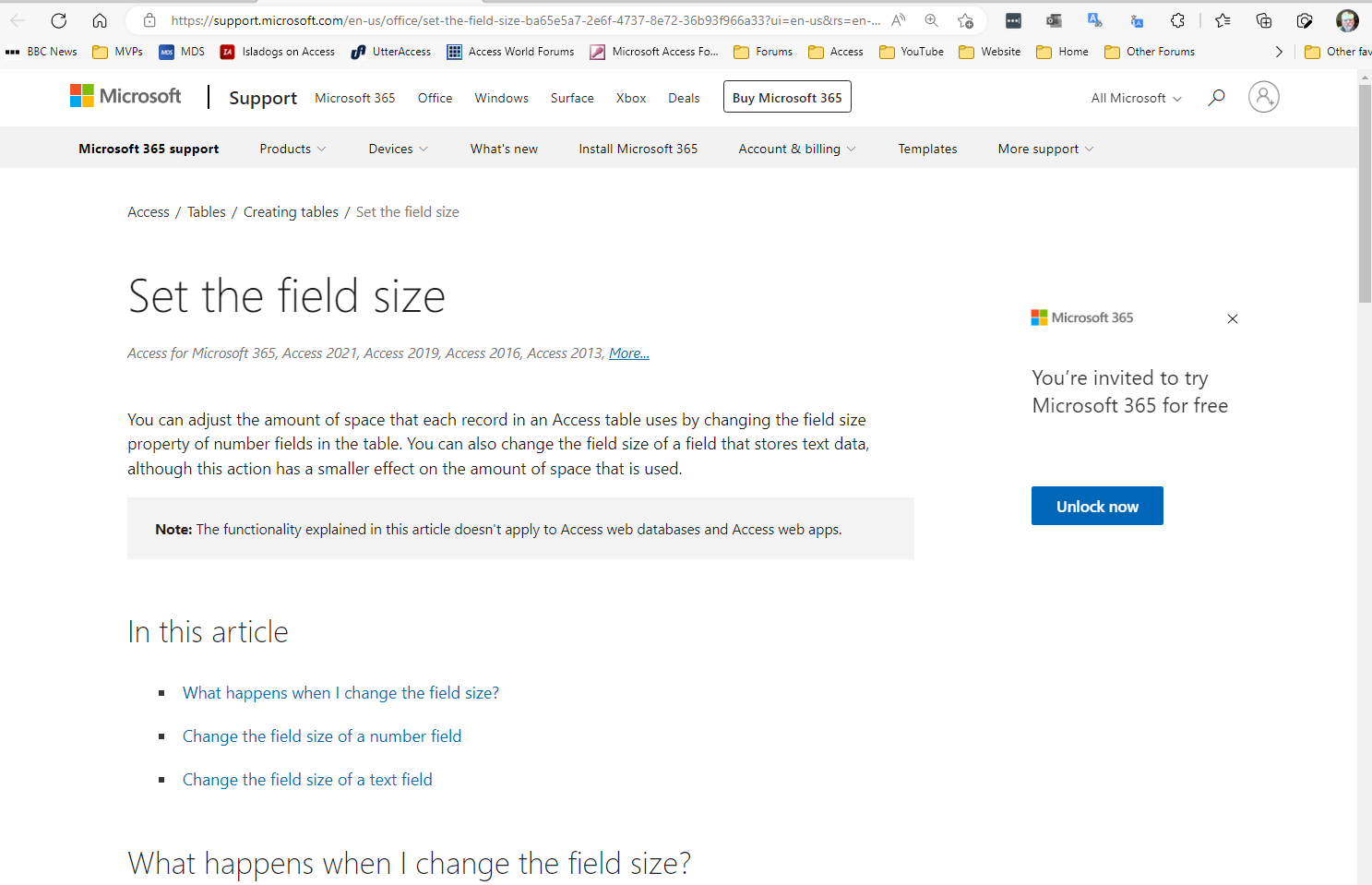This screenshot has width=1372, height=885.
Task: Open Xbox in top navigation
Action: click(631, 98)
